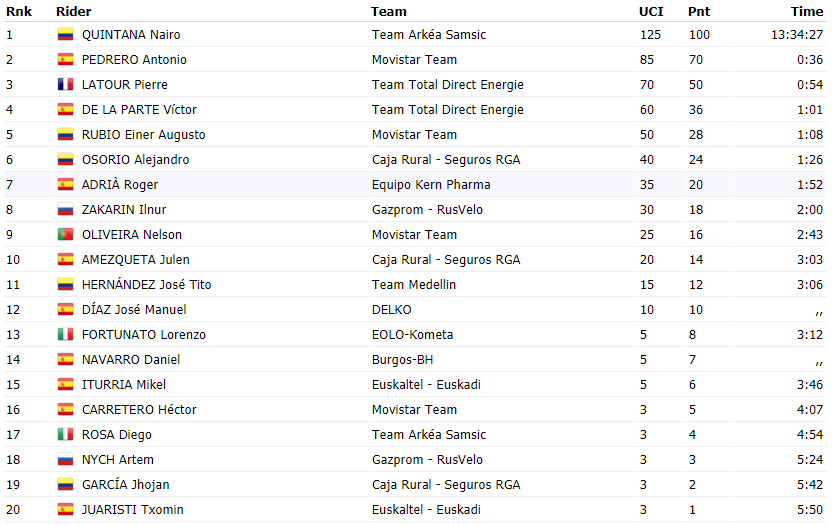The image size is (835, 525).
Task: Select rider RUBIO Einer Augusto
Action: [143, 135]
